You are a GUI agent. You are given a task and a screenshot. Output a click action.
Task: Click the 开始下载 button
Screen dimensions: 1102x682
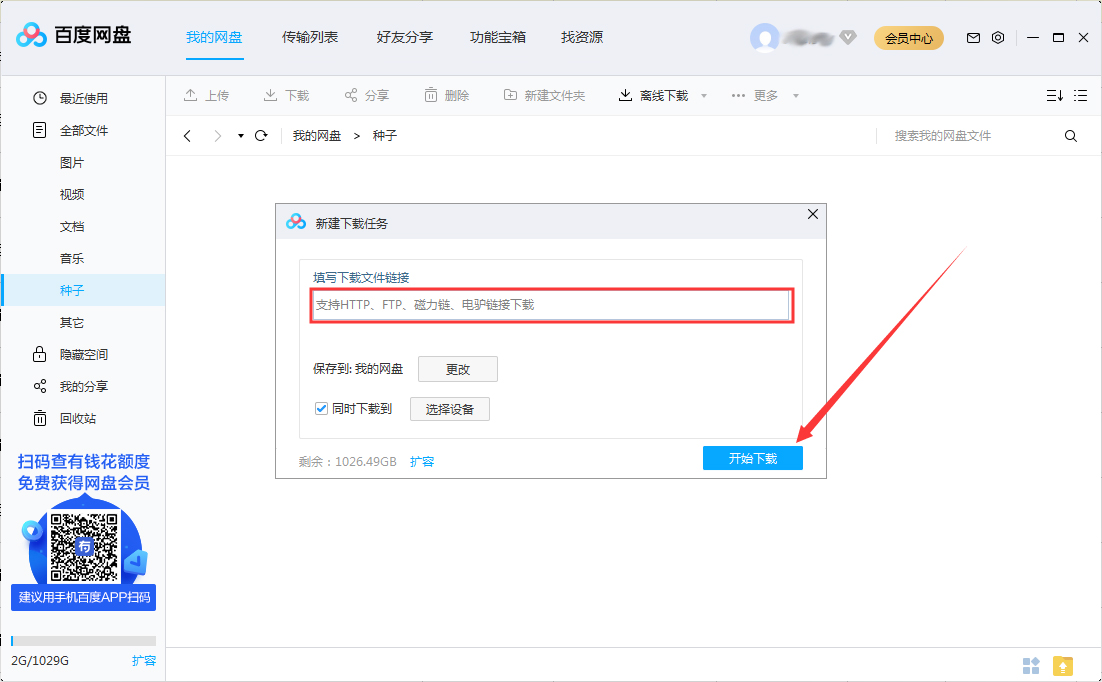[752, 457]
